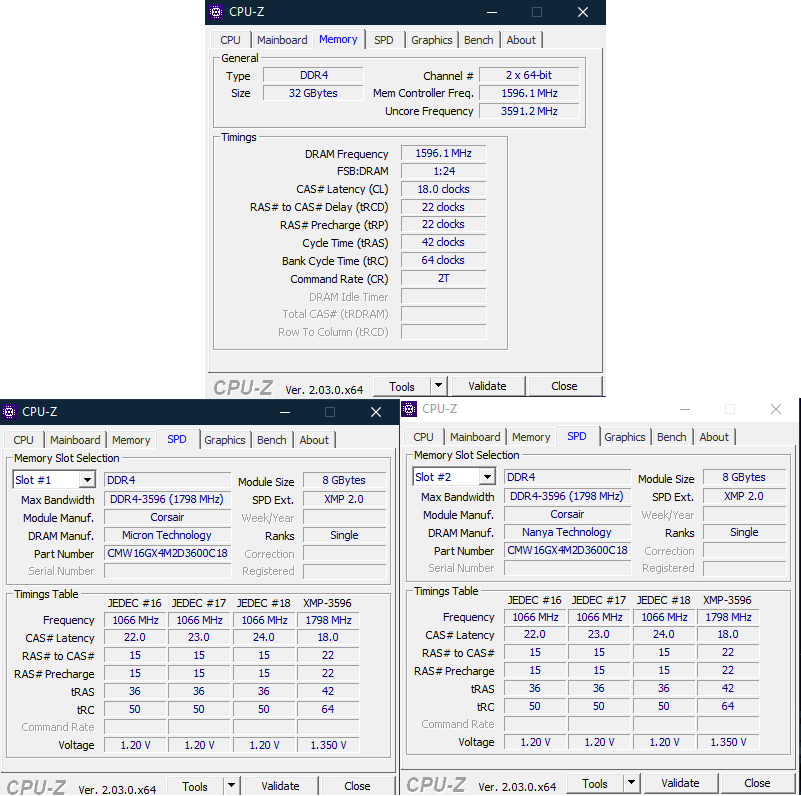Switch to the SPD tab in the top window
The width and height of the screenshot is (801, 796).
384,40
